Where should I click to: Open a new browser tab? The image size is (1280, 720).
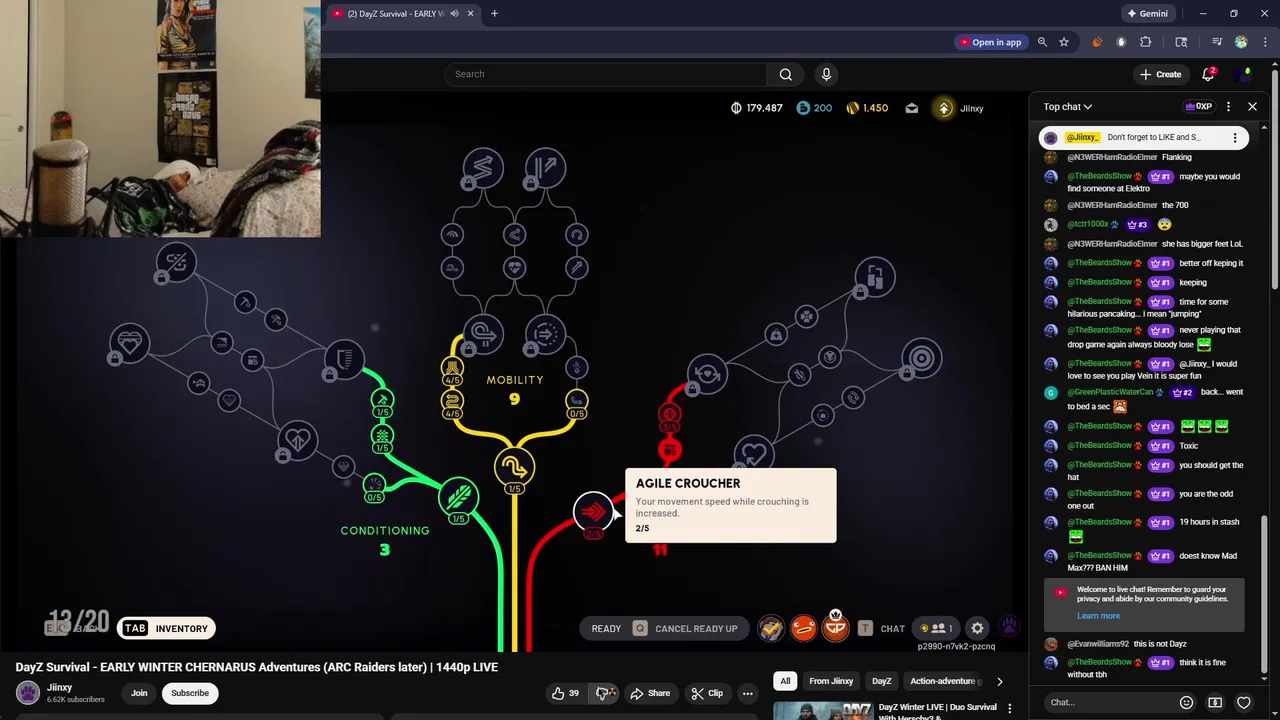click(494, 14)
